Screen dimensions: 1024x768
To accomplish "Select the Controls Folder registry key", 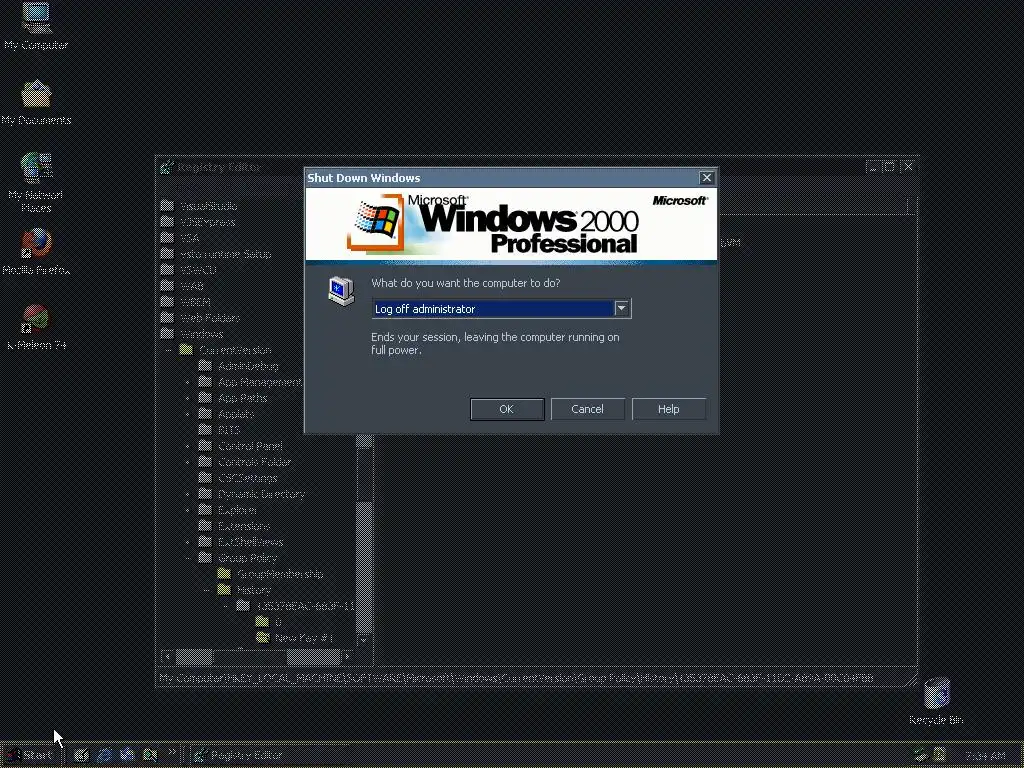I will pyautogui.click(x=255, y=462).
